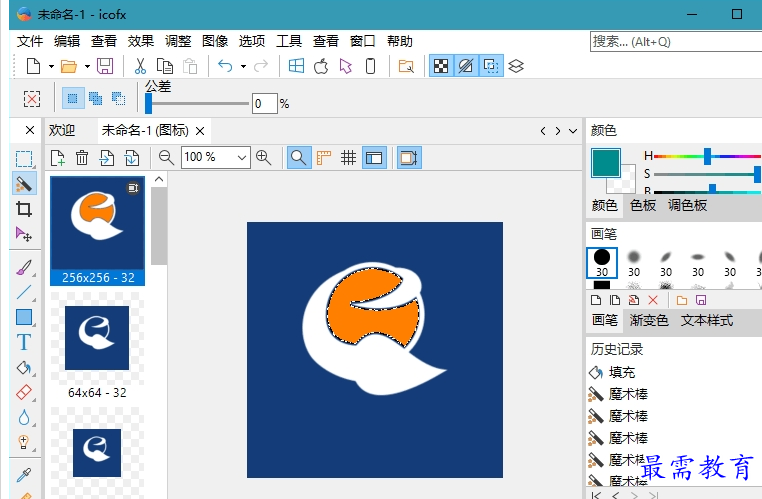Toggle the rulers display button

(324, 157)
